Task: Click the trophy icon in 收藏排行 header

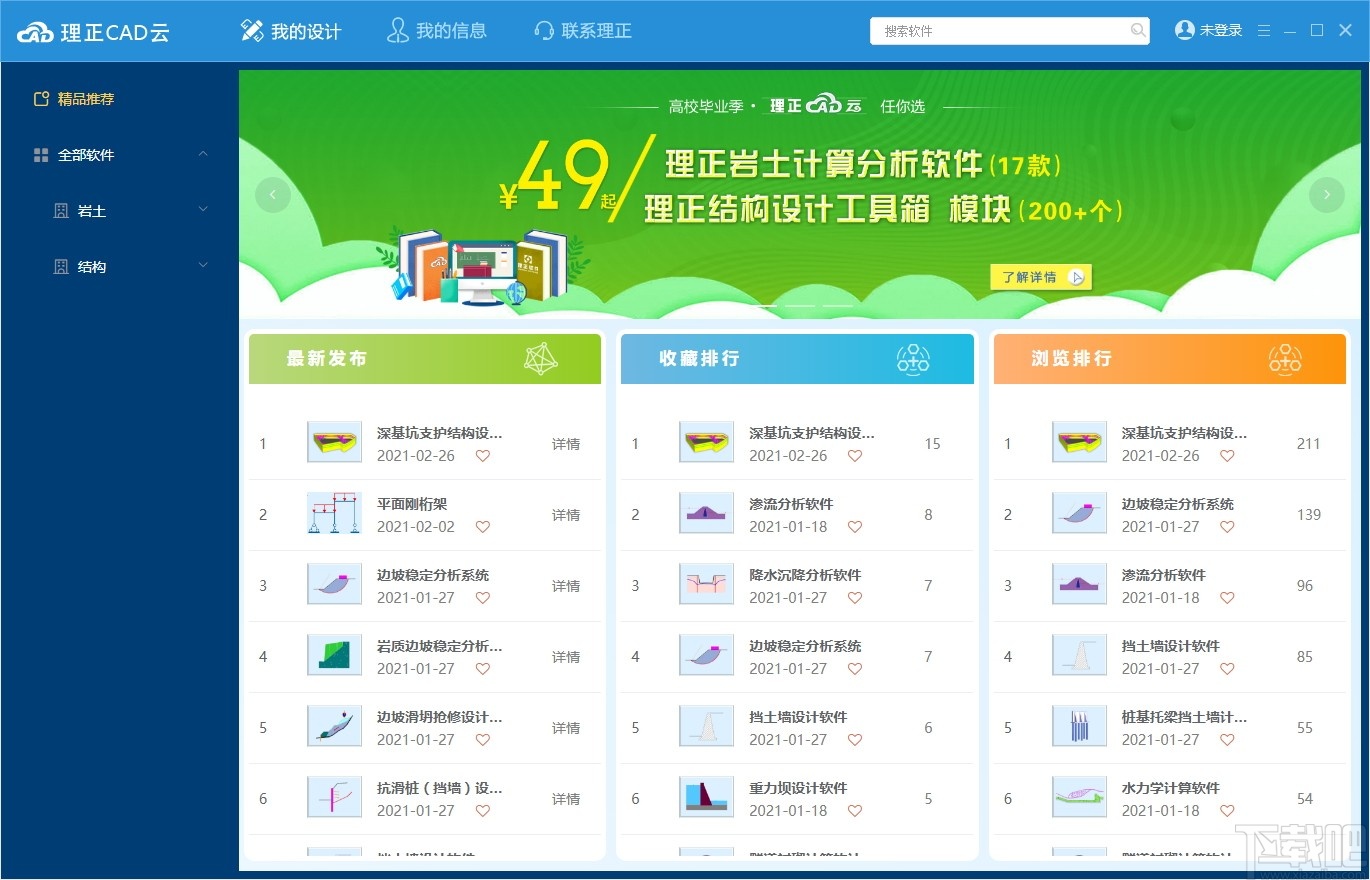Action: click(913, 358)
